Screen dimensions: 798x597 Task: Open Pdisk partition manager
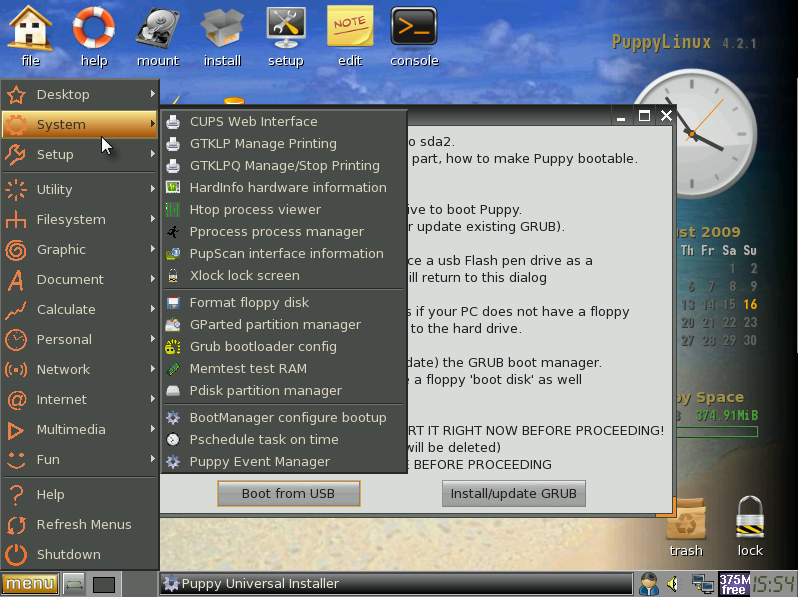coord(284,390)
